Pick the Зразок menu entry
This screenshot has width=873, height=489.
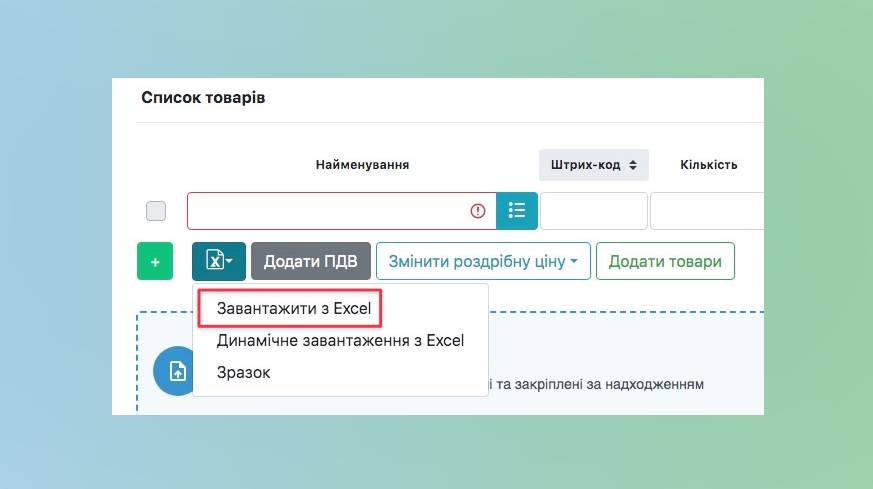coord(243,372)
